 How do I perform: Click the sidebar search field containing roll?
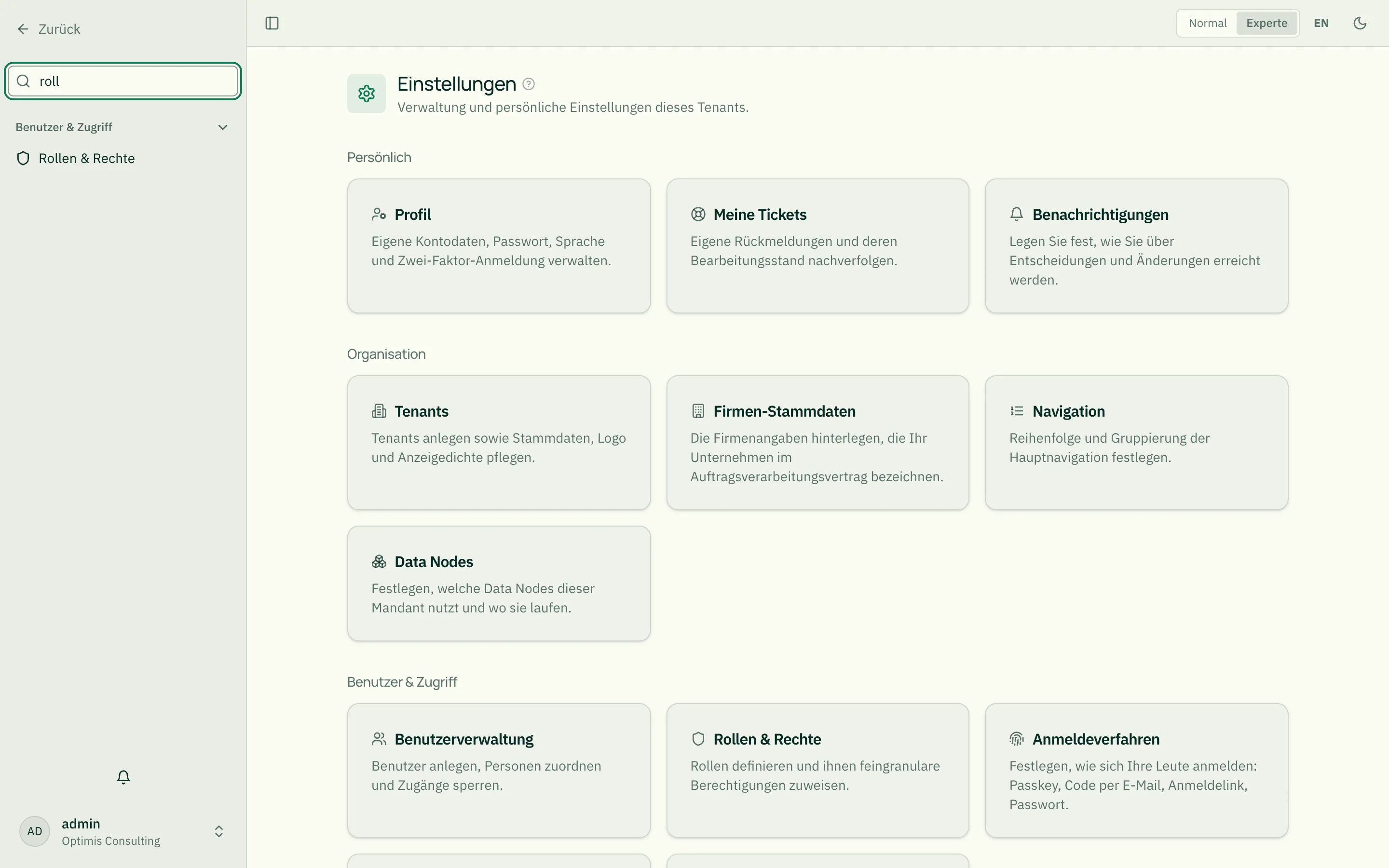pyautogui.click(x=123, y=81)
